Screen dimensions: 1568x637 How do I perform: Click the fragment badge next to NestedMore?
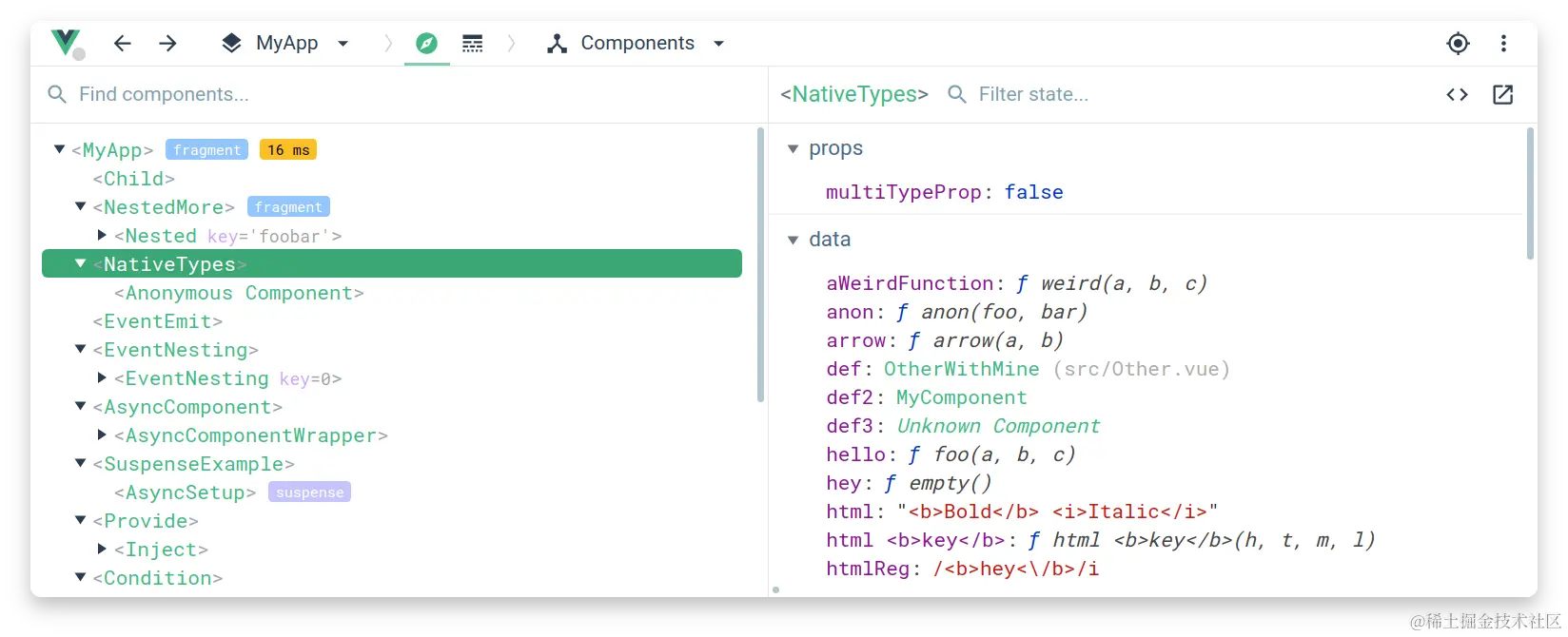pyautogui.click(x=288, y=207)
